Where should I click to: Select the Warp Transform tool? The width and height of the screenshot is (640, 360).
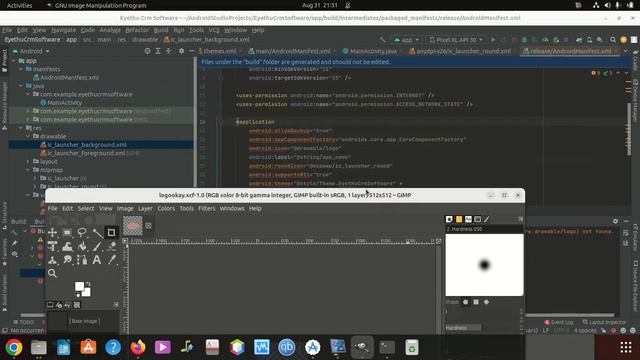click(67, 247)
